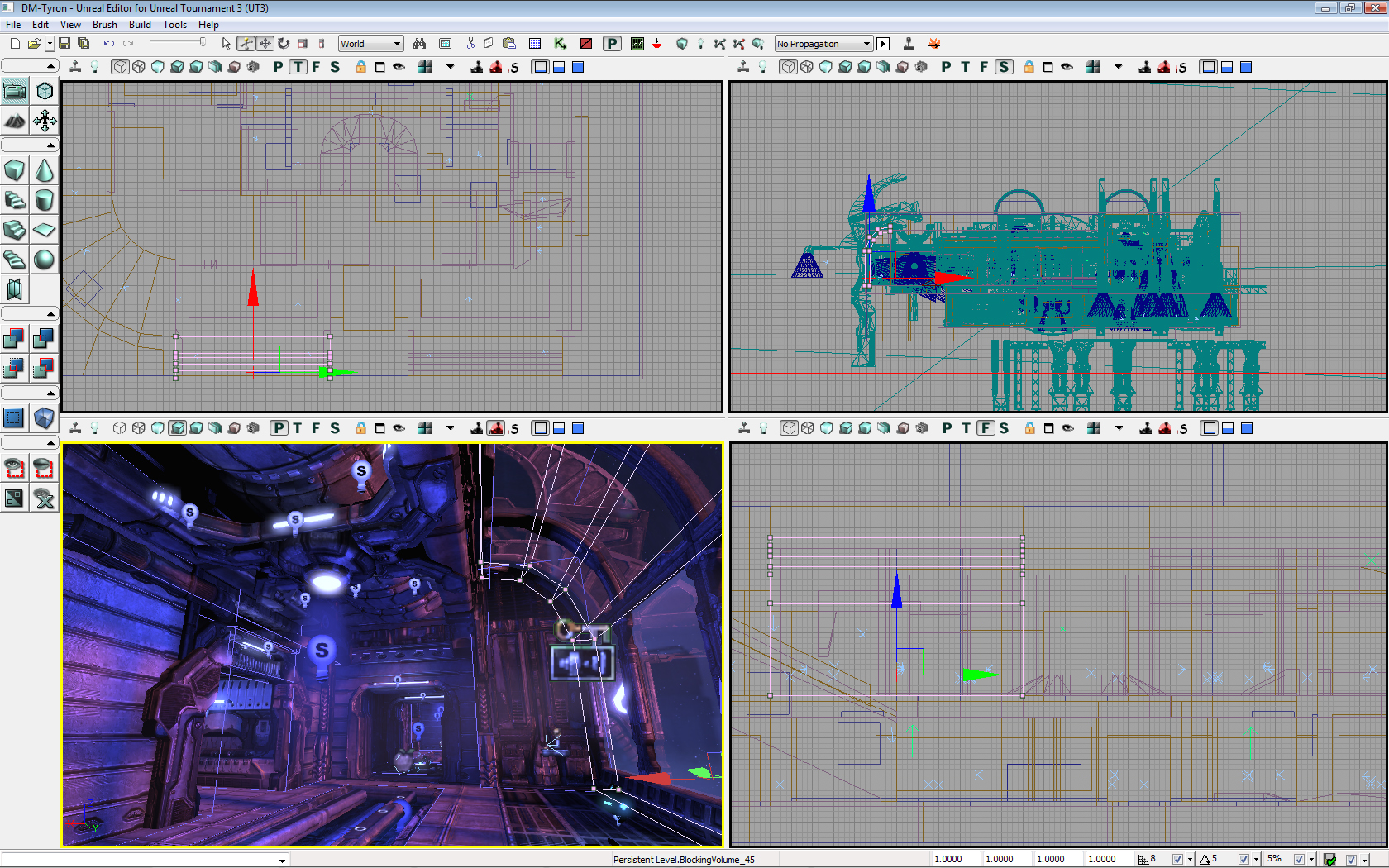Screen dimensions: 1389x868
Task: Create Sheet builder brush
Action: (x=45, y=230)
